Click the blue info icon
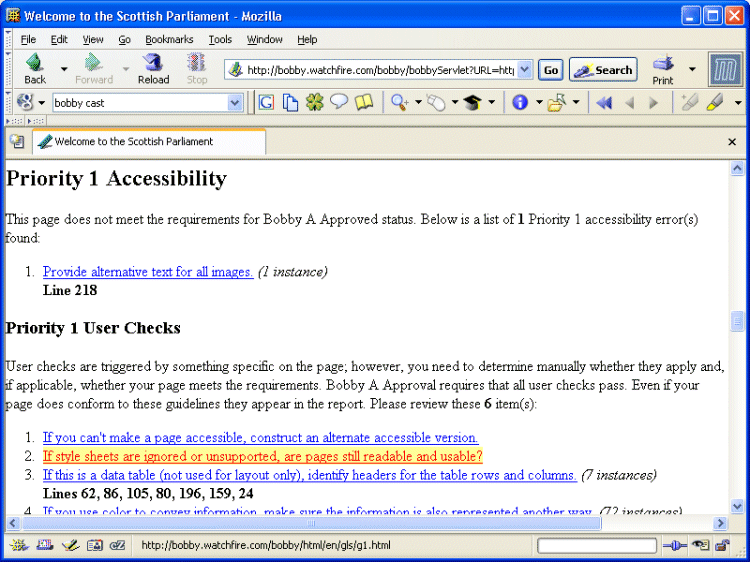This screenshot has height=562, width=750. click(x=520, y=102)
